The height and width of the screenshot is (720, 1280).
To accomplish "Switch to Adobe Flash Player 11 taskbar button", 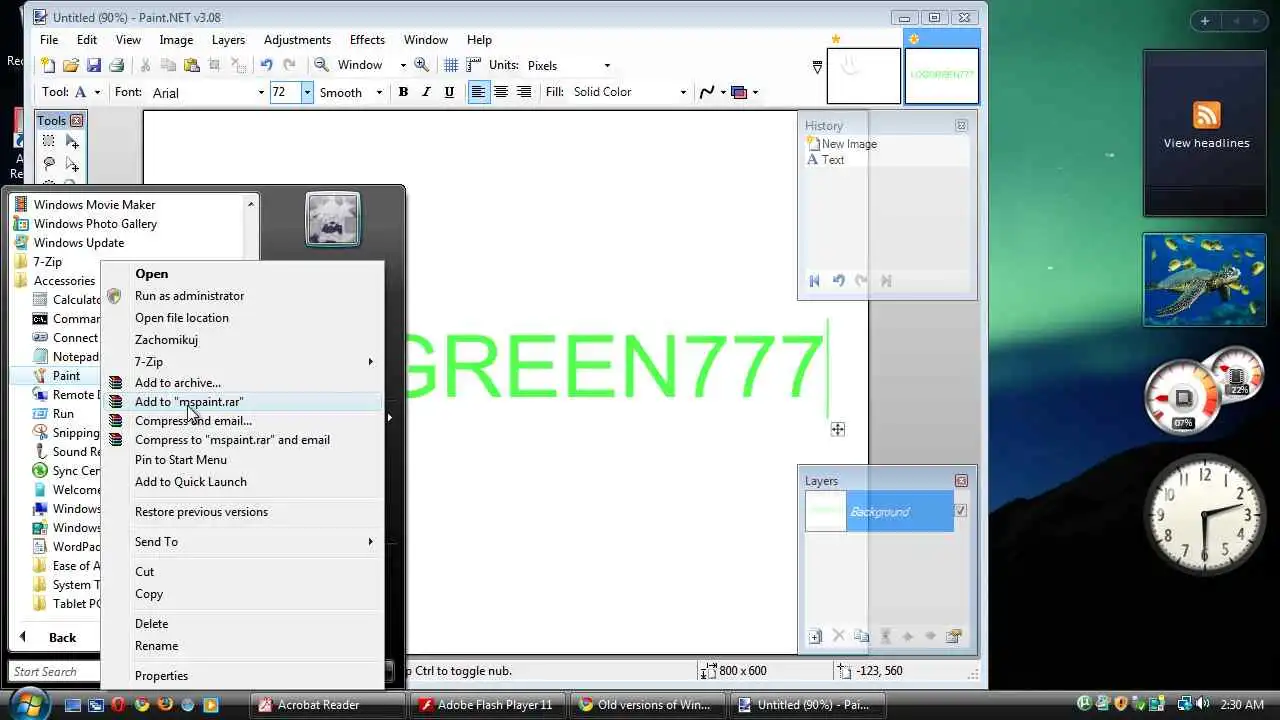I will (x=487, y=705).
